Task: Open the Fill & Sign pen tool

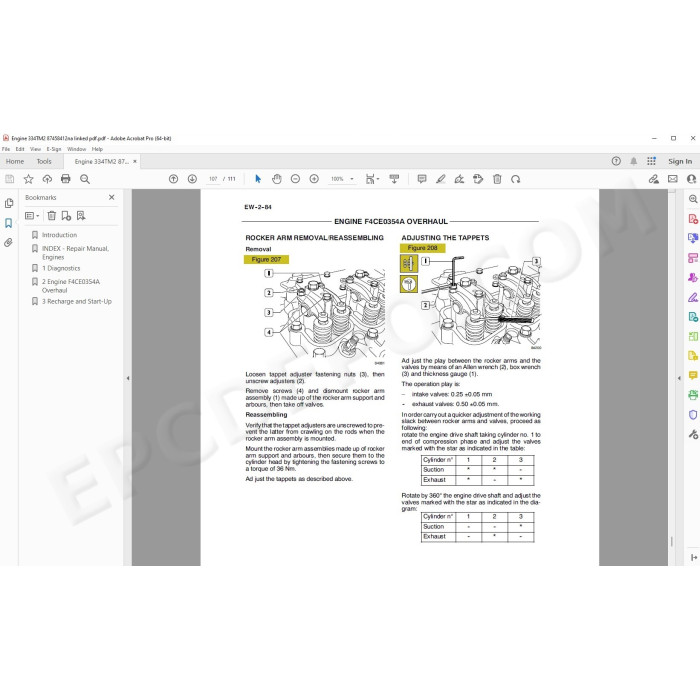Action: coord(693,297)
